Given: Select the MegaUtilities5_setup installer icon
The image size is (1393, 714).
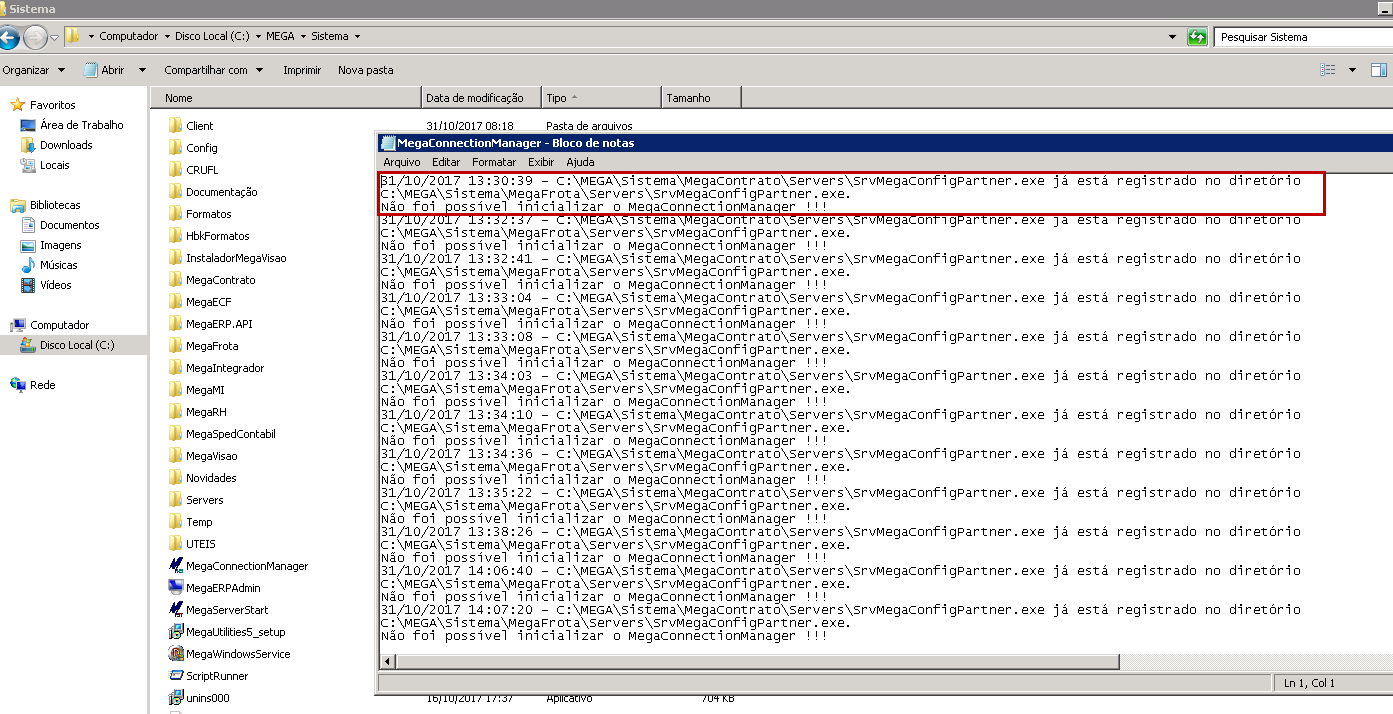Looking at the screenshot, I should 176,632.
